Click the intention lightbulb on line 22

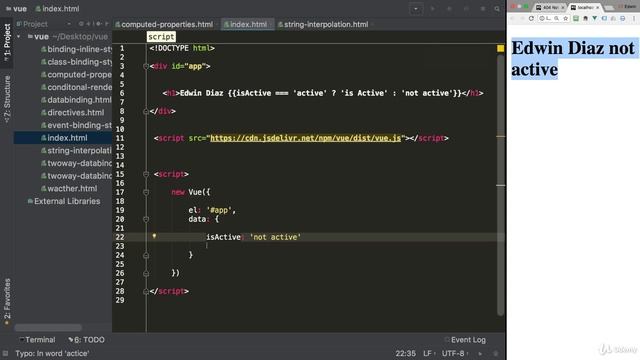(154, 236)
